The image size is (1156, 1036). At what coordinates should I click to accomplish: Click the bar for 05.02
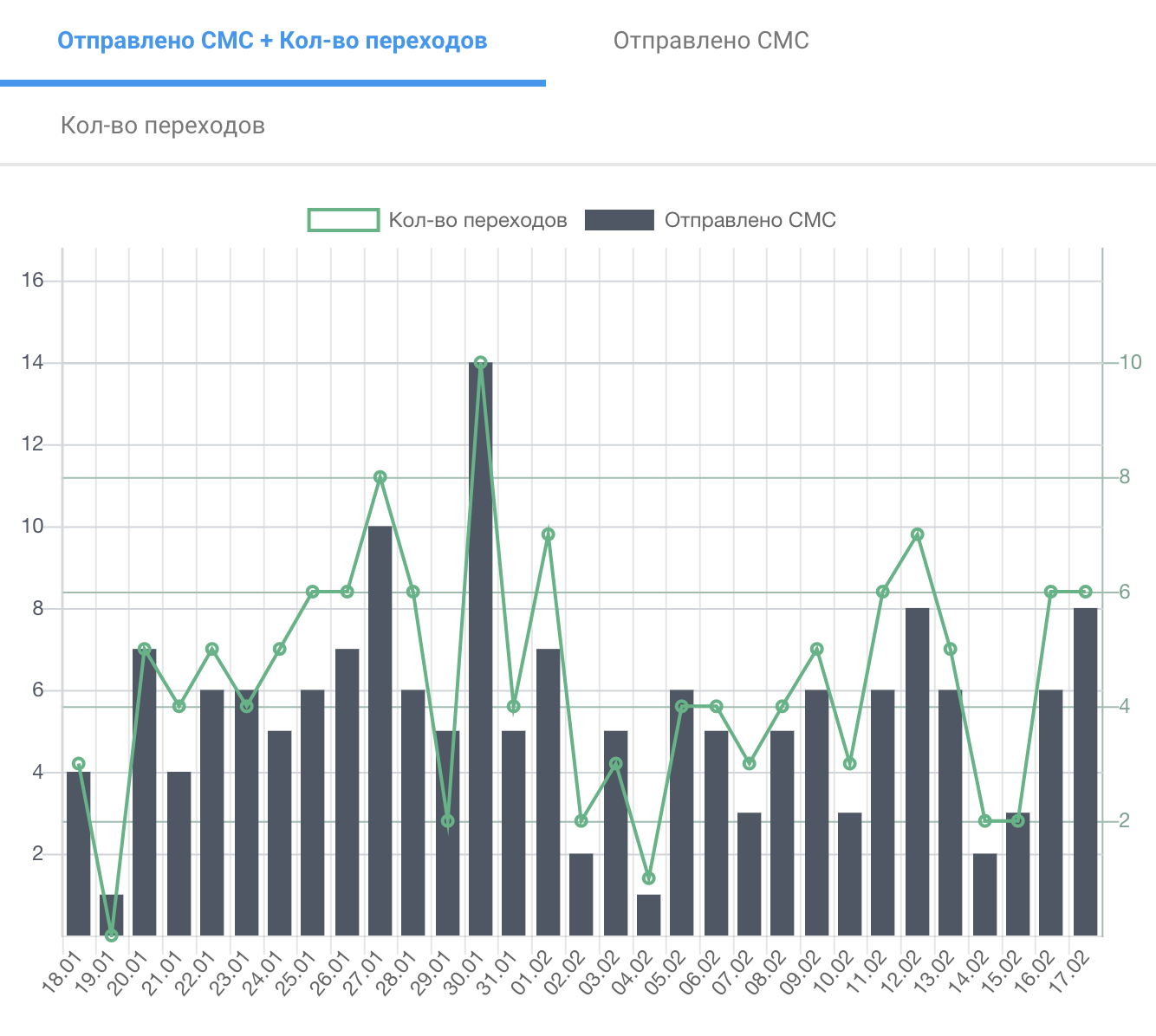[x=682, y=813]
